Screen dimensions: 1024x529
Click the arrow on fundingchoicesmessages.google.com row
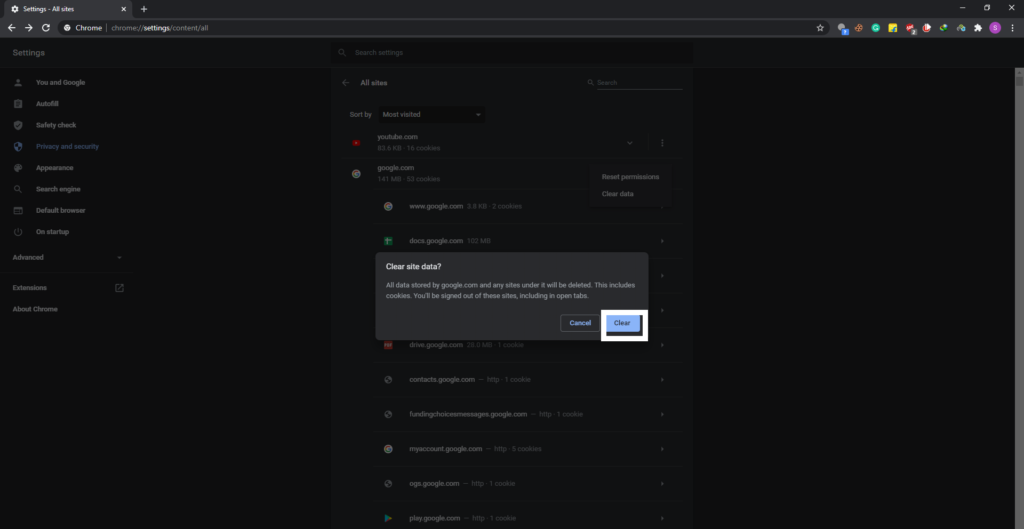click(x=662, y=414)
